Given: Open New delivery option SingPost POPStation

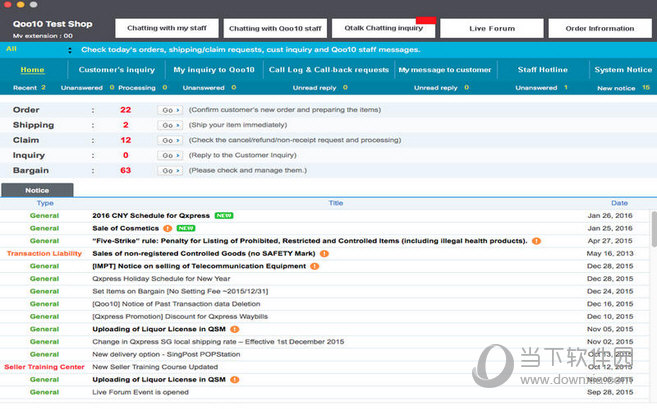Looking at the screenshot, I should point(166,354).
